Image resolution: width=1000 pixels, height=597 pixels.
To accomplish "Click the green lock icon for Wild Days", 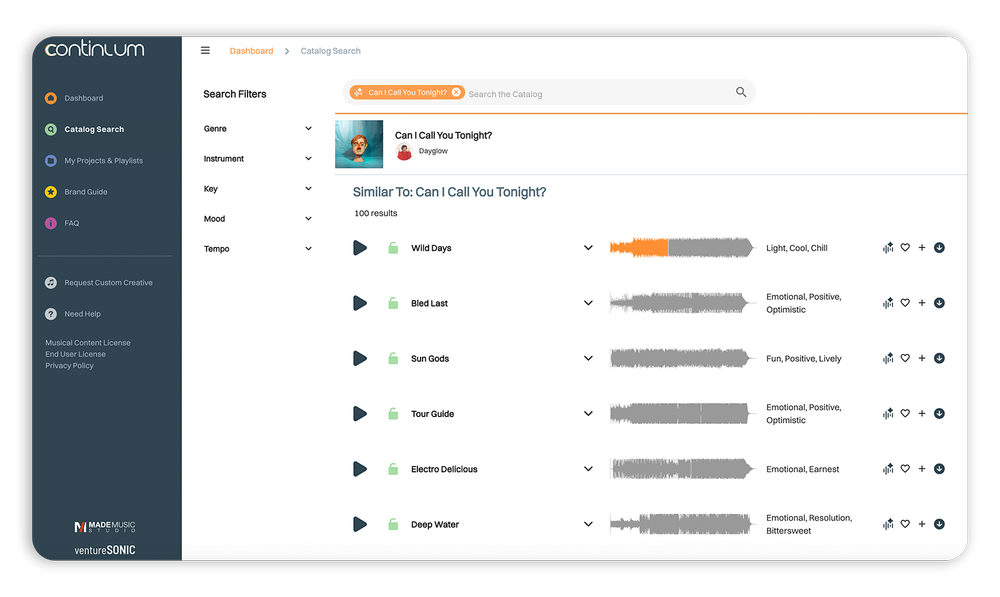I will (393, 248).
